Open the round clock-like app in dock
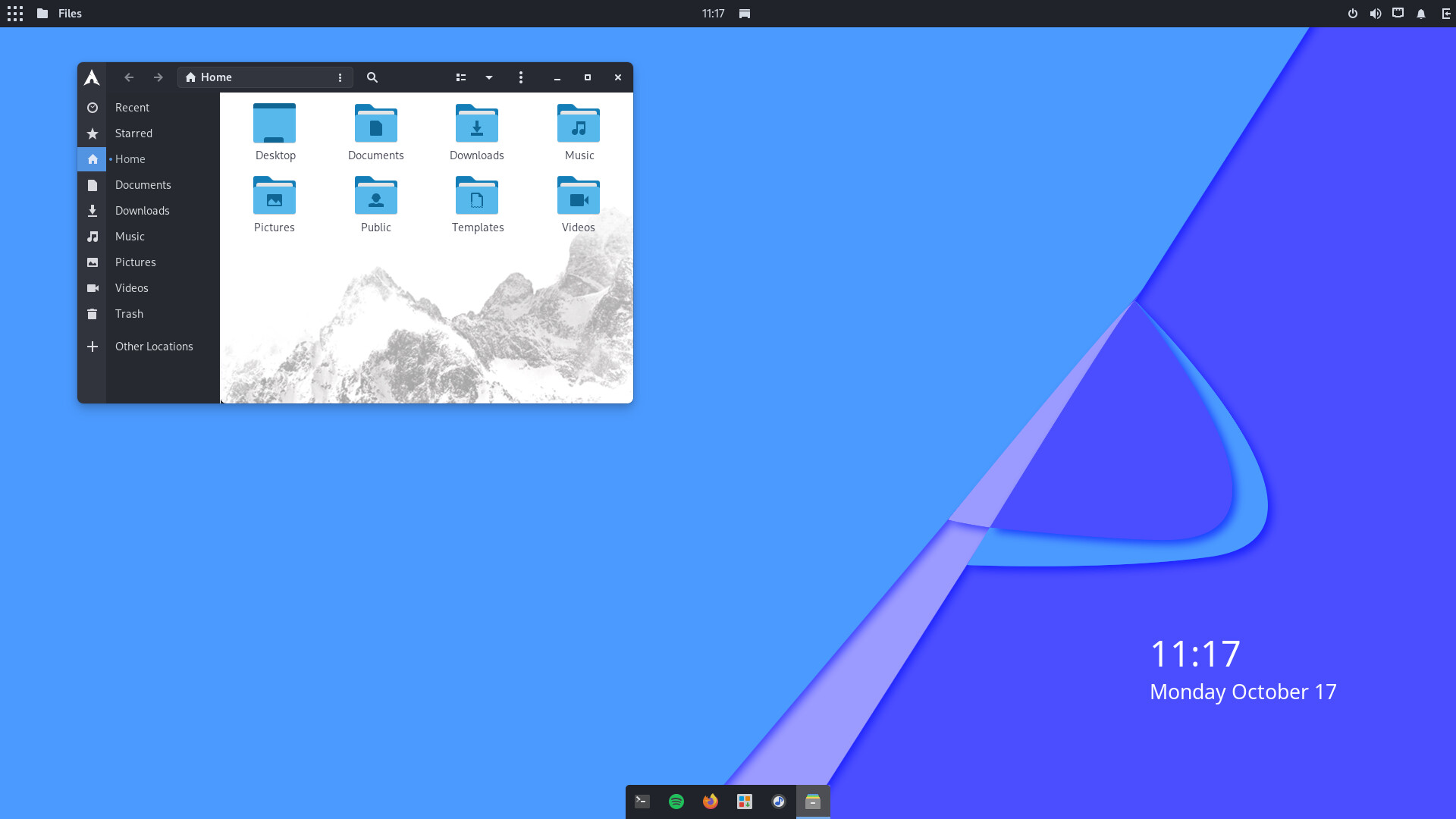Image resolution: width=1456 pixels, height=819 pixels. [x=779, y=802]
